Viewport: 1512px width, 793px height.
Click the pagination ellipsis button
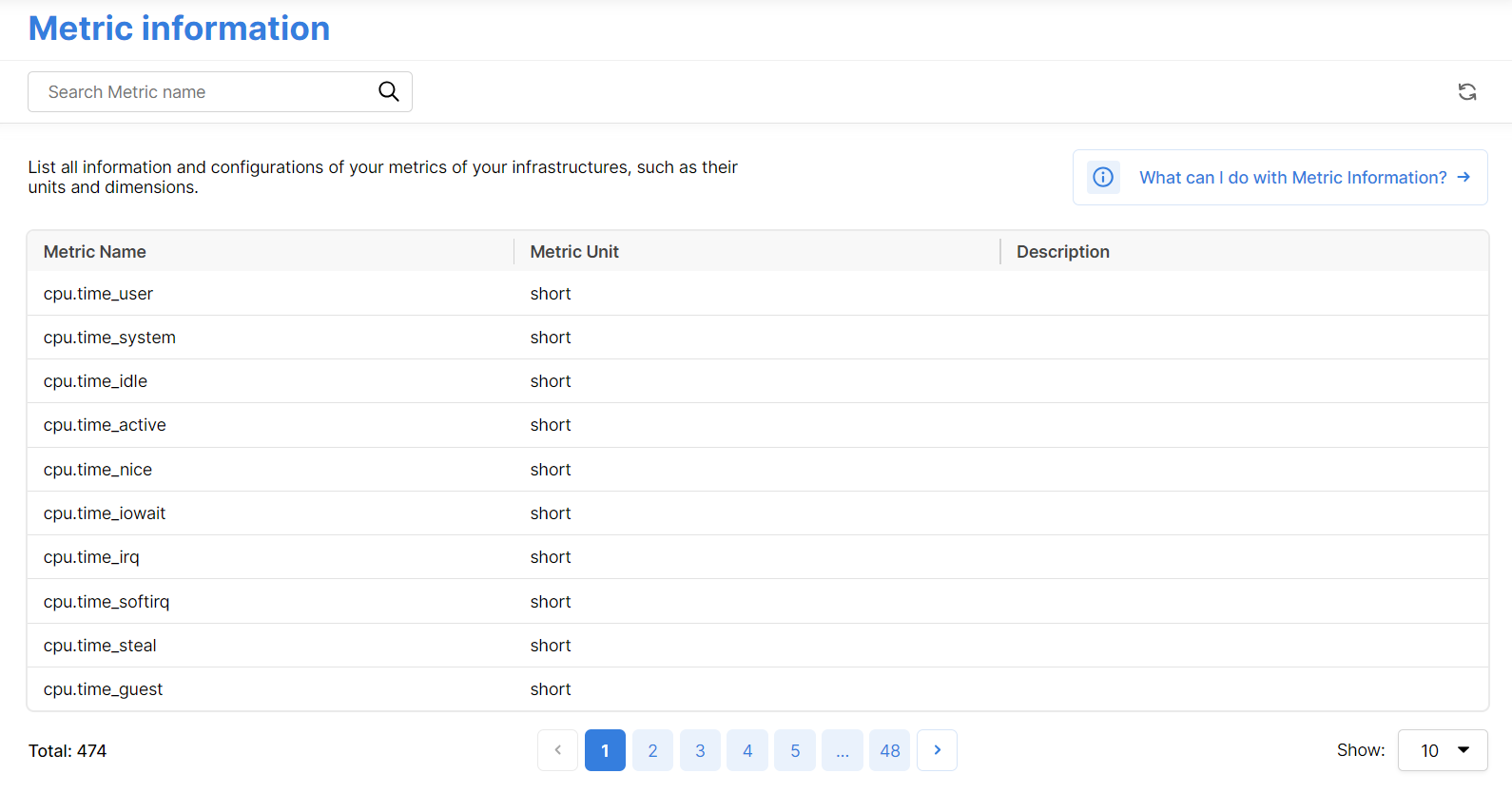pos(843,750)
